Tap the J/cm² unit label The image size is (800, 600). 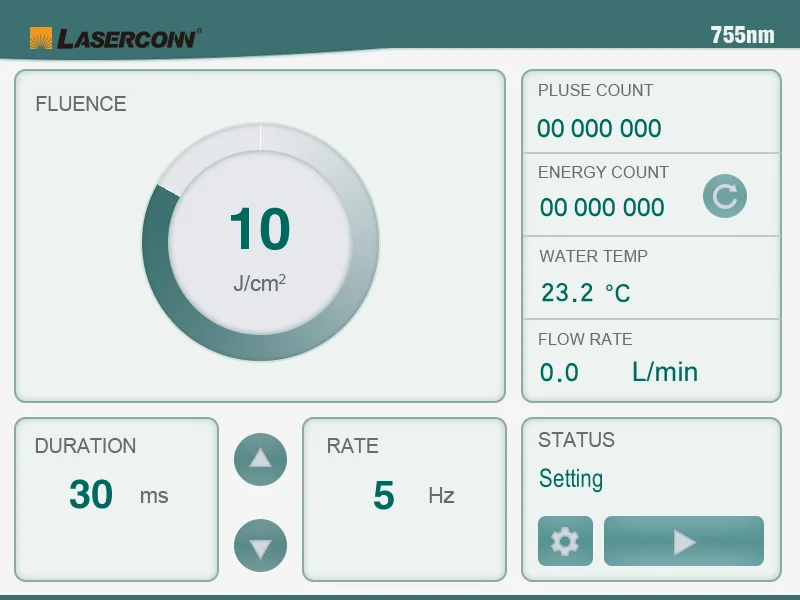[259, 283]
